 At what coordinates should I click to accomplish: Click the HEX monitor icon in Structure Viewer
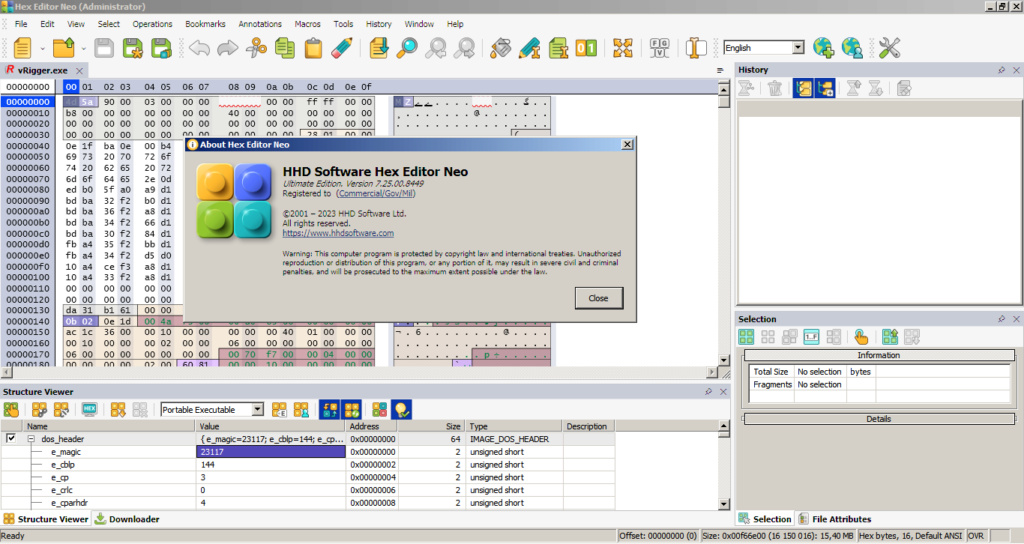tap(89, 409)
